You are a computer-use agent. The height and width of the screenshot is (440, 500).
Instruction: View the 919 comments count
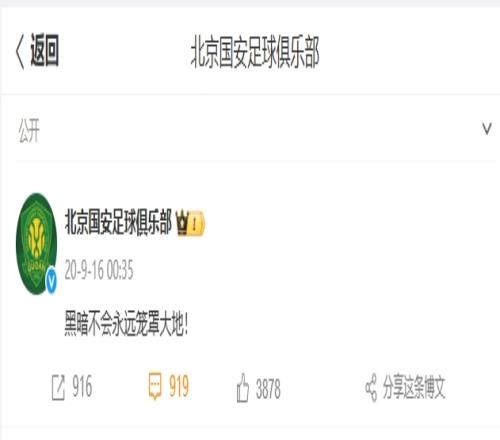179,386
